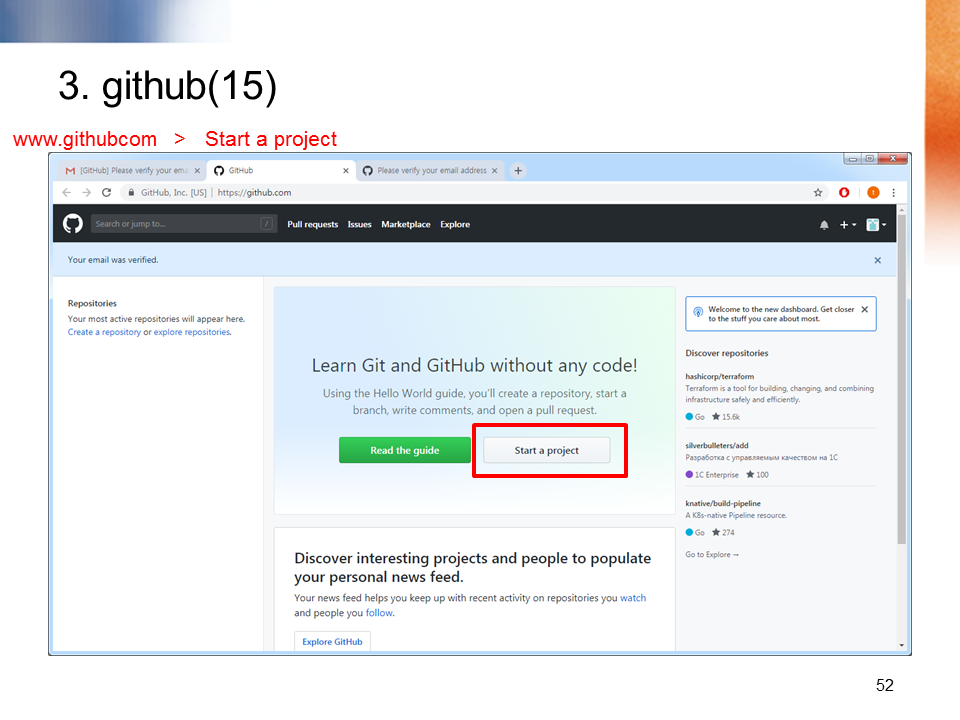
Task: Open the knative/build-pipeline repository link
Action: pos(722,503)
